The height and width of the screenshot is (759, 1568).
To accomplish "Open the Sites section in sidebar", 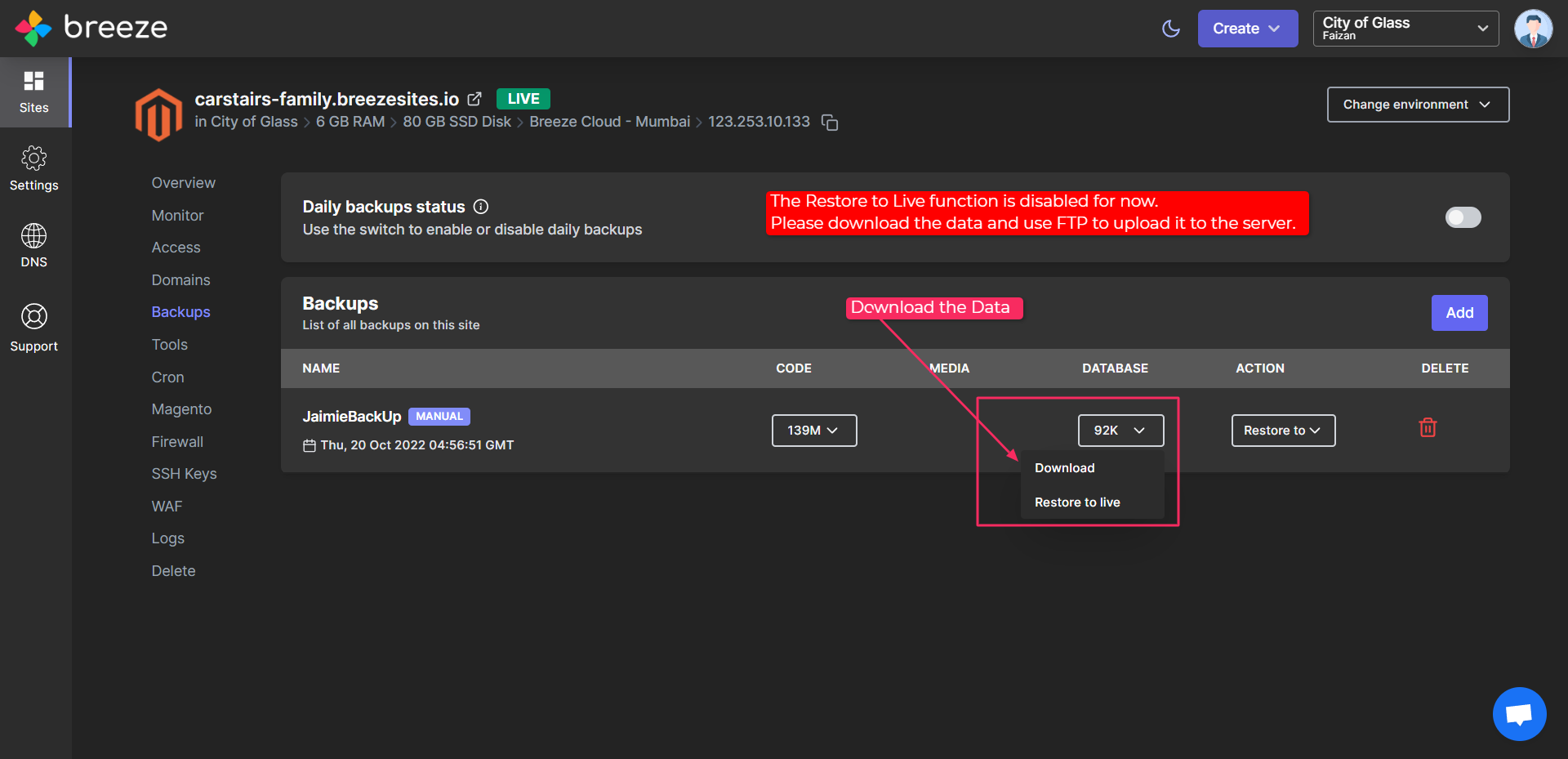I will tap(34, 92).
